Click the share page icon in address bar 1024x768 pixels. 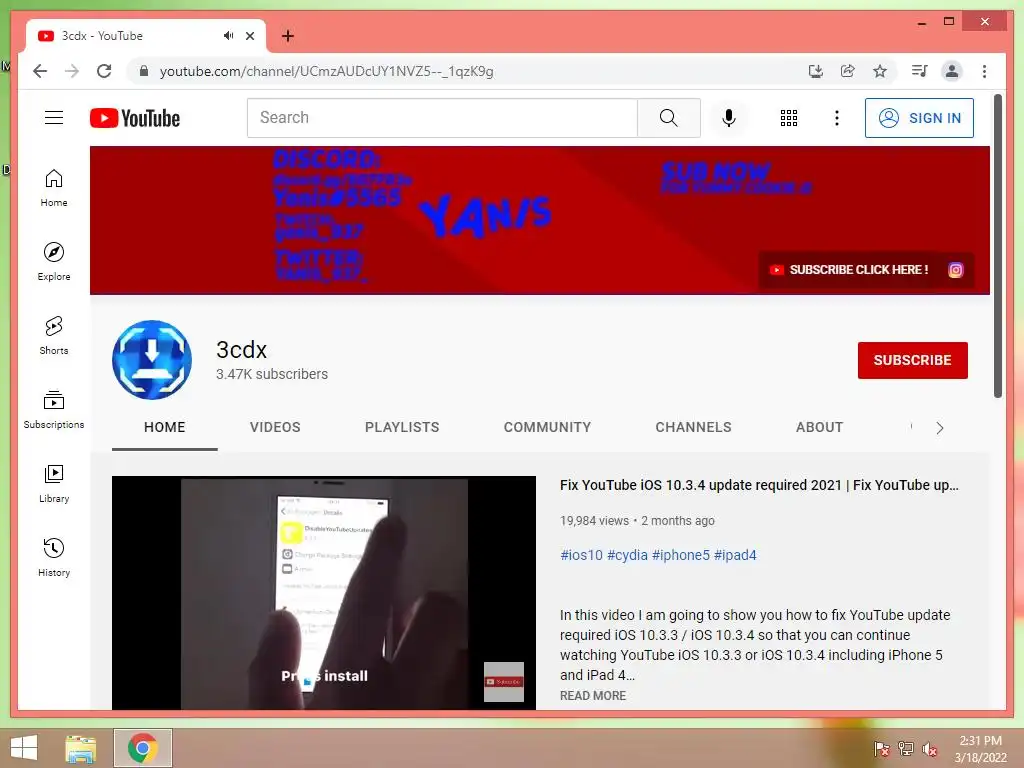click(x=848, y=71)
